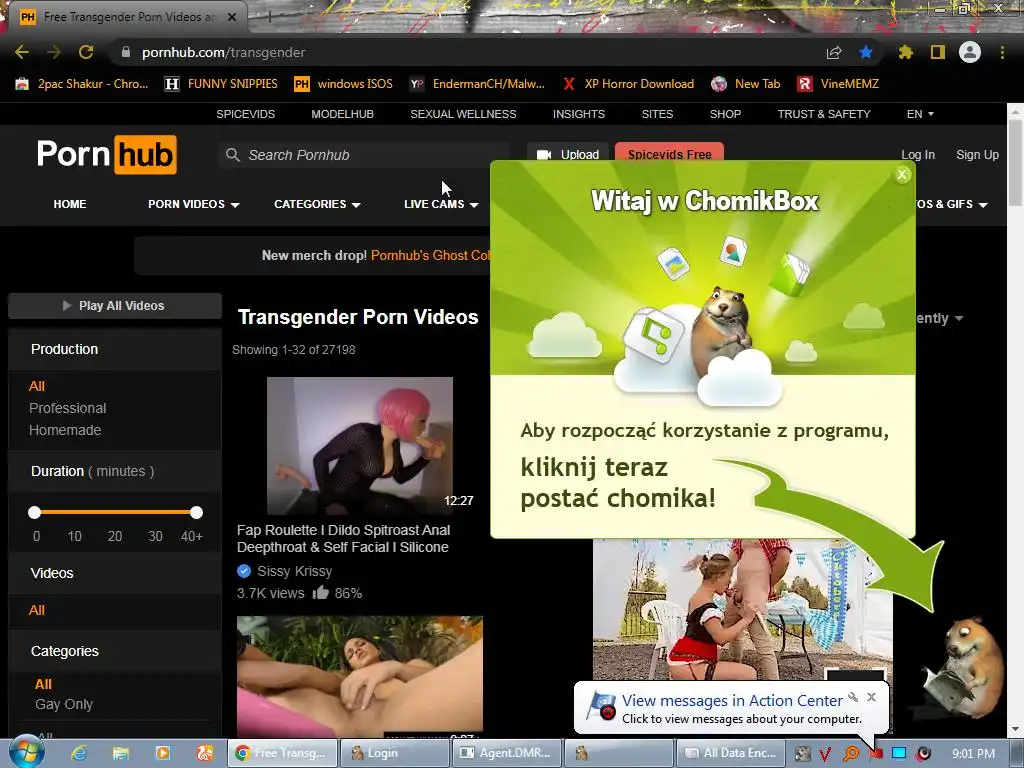Open UC Browser icon in the taskbar
The image size is (1024, 768).
(x=204, y=753)
